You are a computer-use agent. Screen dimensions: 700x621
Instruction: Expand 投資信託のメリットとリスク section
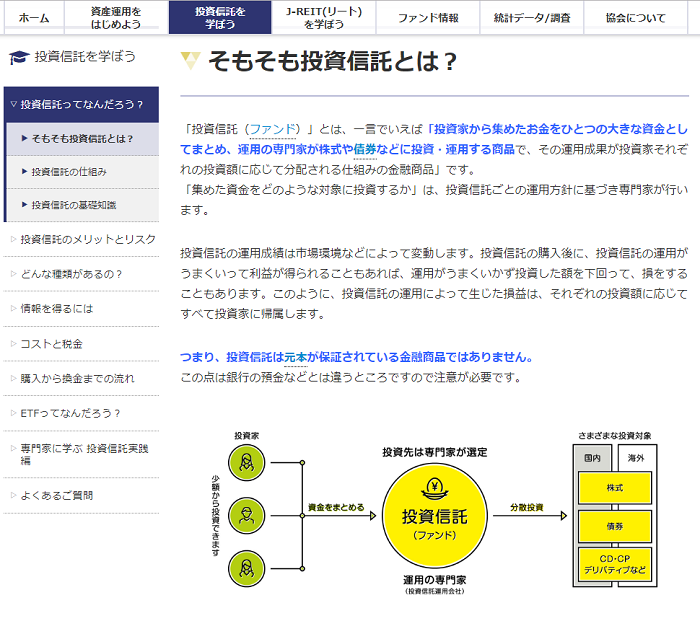81,239
